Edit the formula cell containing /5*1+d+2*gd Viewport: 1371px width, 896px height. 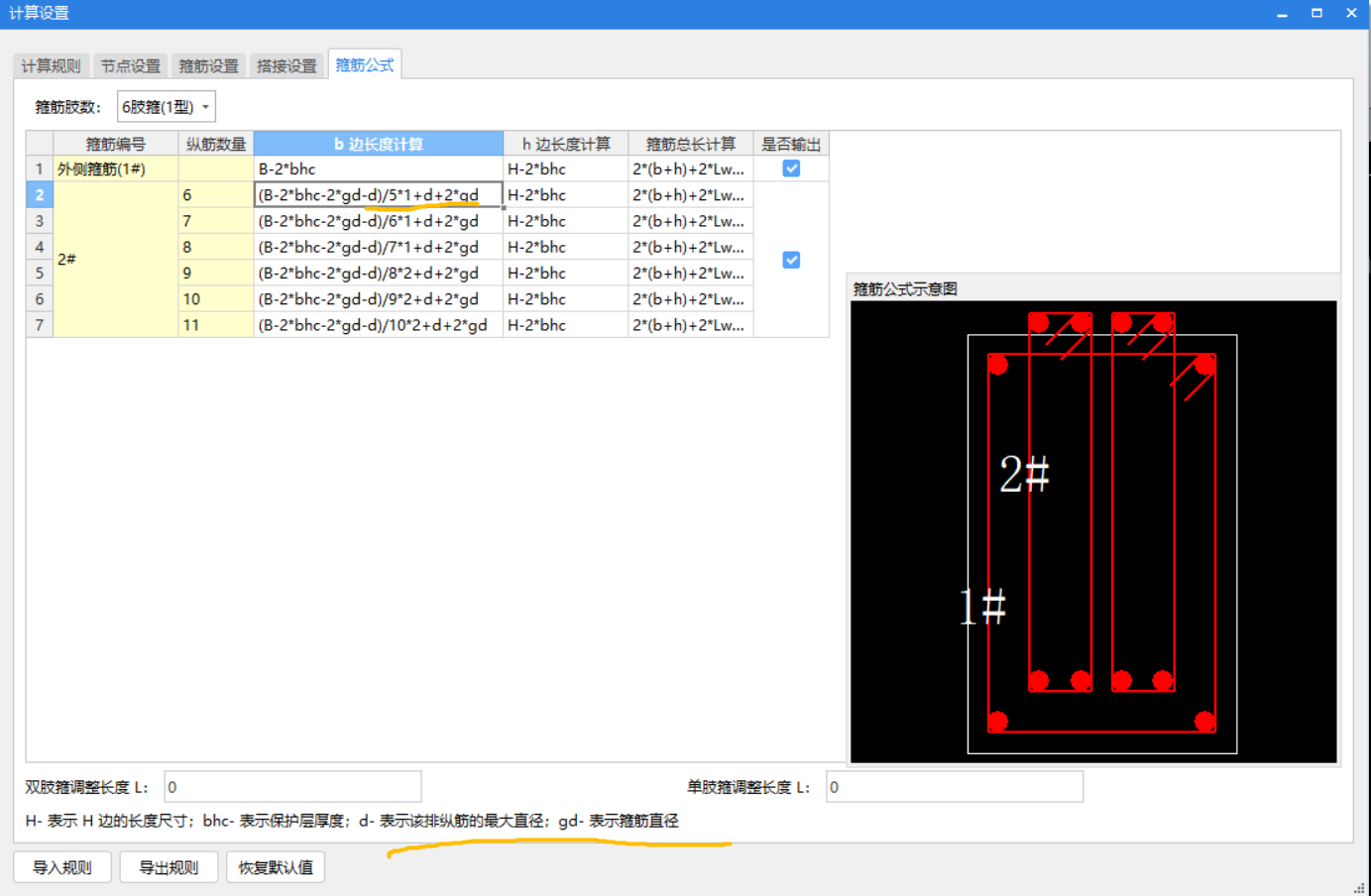coord(379,195)
